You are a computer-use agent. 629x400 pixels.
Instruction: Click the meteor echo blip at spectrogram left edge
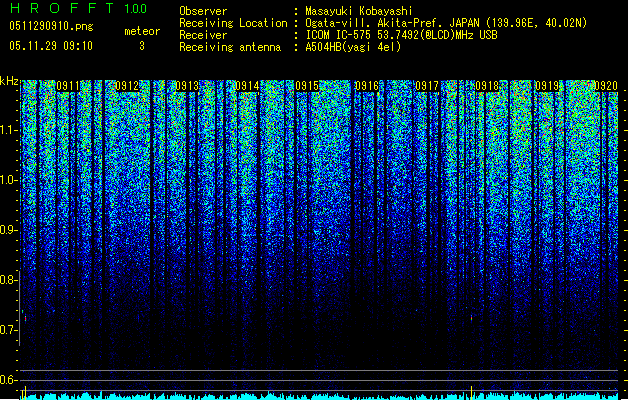25,317
